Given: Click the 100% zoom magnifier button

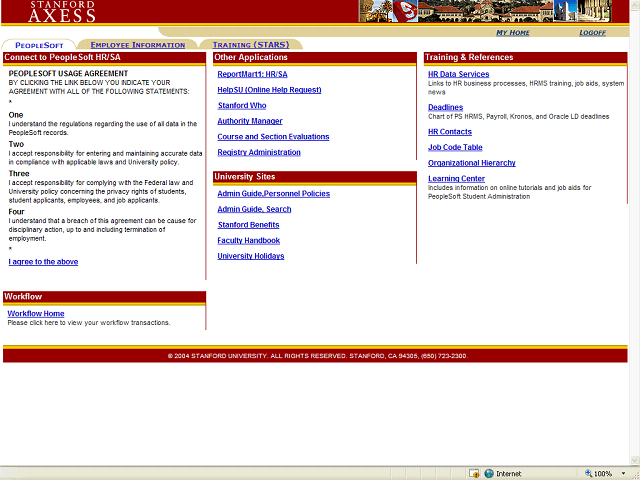Looking at the screenshot, I should (599, 473).
